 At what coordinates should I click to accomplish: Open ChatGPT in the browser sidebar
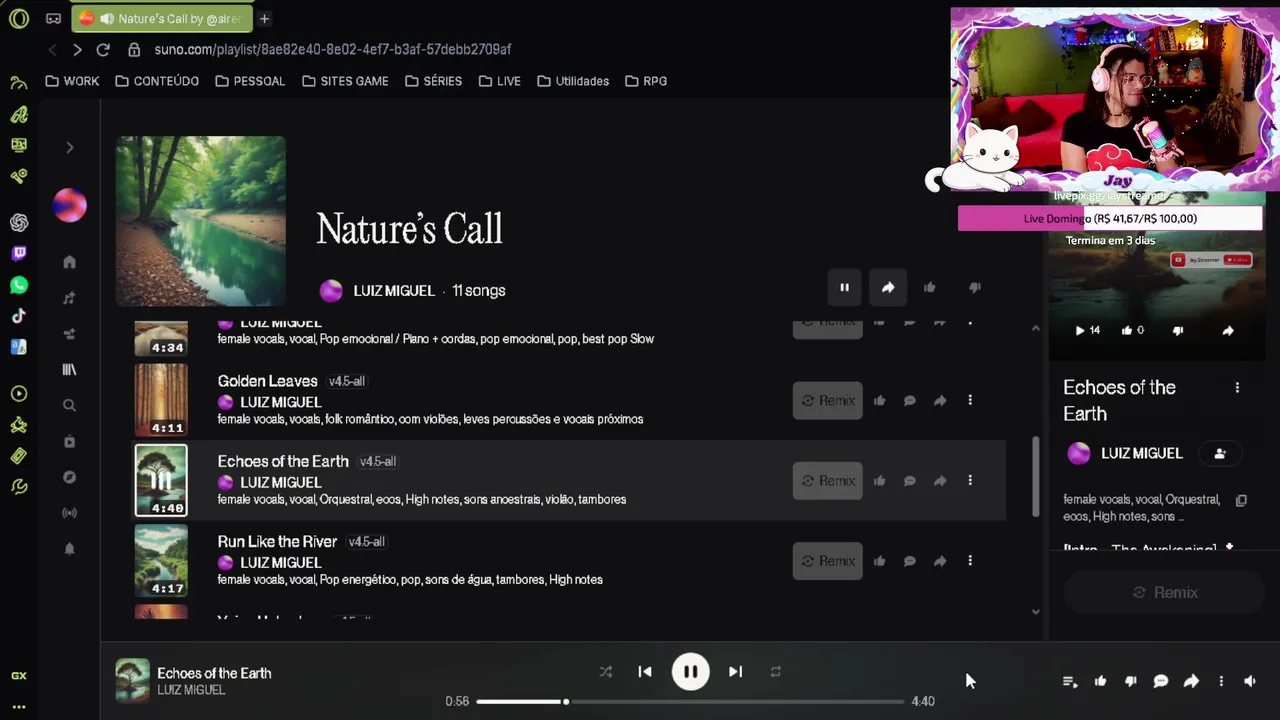coord(19,222)
